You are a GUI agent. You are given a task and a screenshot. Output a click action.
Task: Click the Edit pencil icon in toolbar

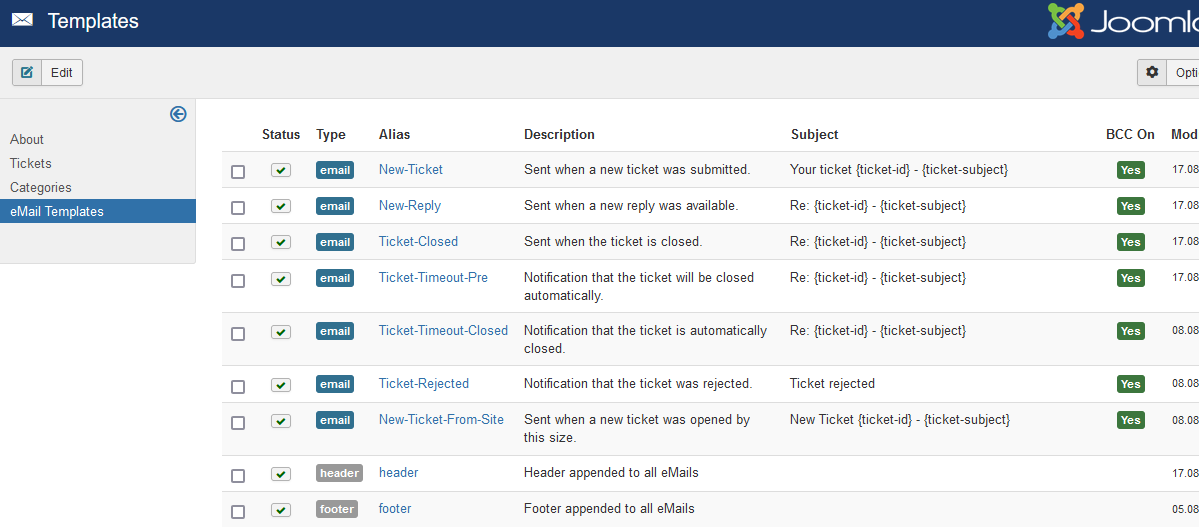pos(27,72)
